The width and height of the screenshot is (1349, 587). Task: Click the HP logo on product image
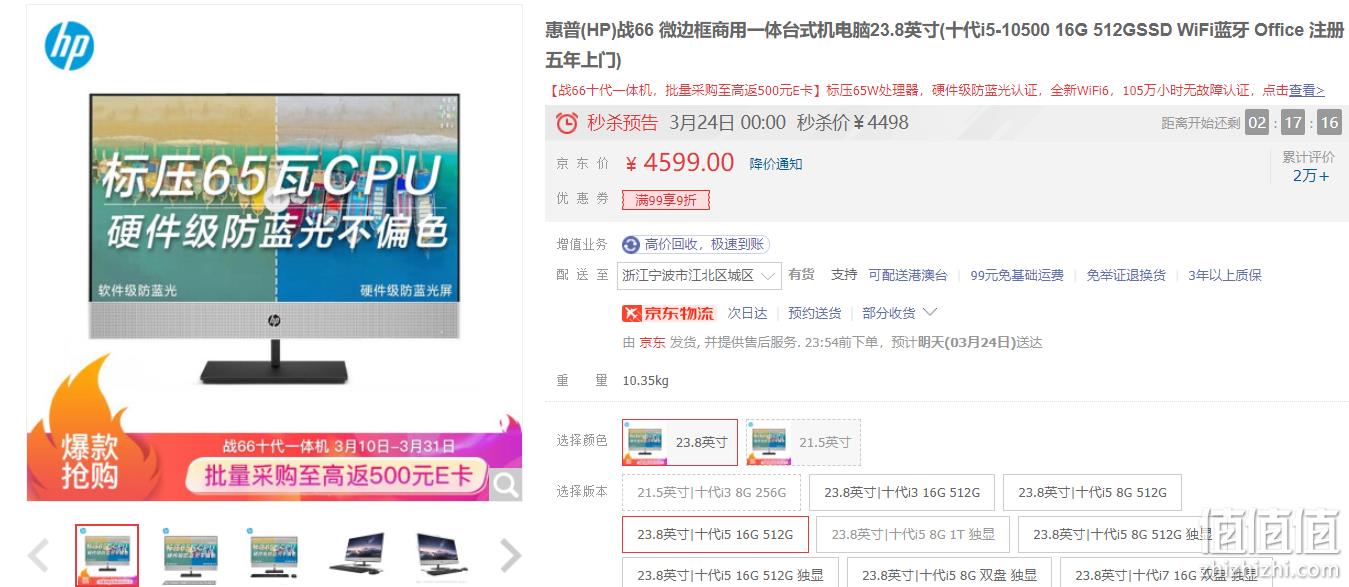pos(69,46)
